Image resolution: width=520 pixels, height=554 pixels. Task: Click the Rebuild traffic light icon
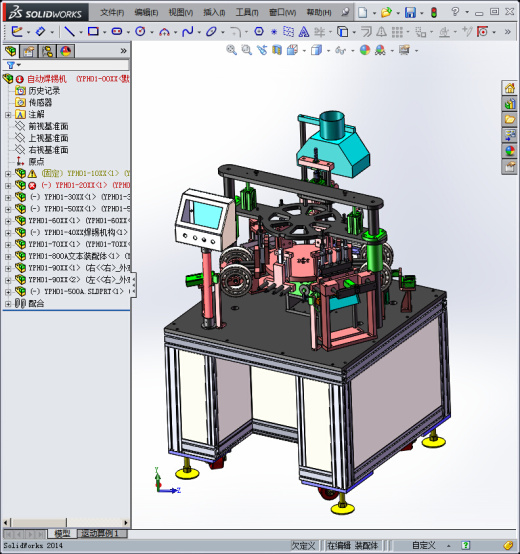tap(434, 13)
